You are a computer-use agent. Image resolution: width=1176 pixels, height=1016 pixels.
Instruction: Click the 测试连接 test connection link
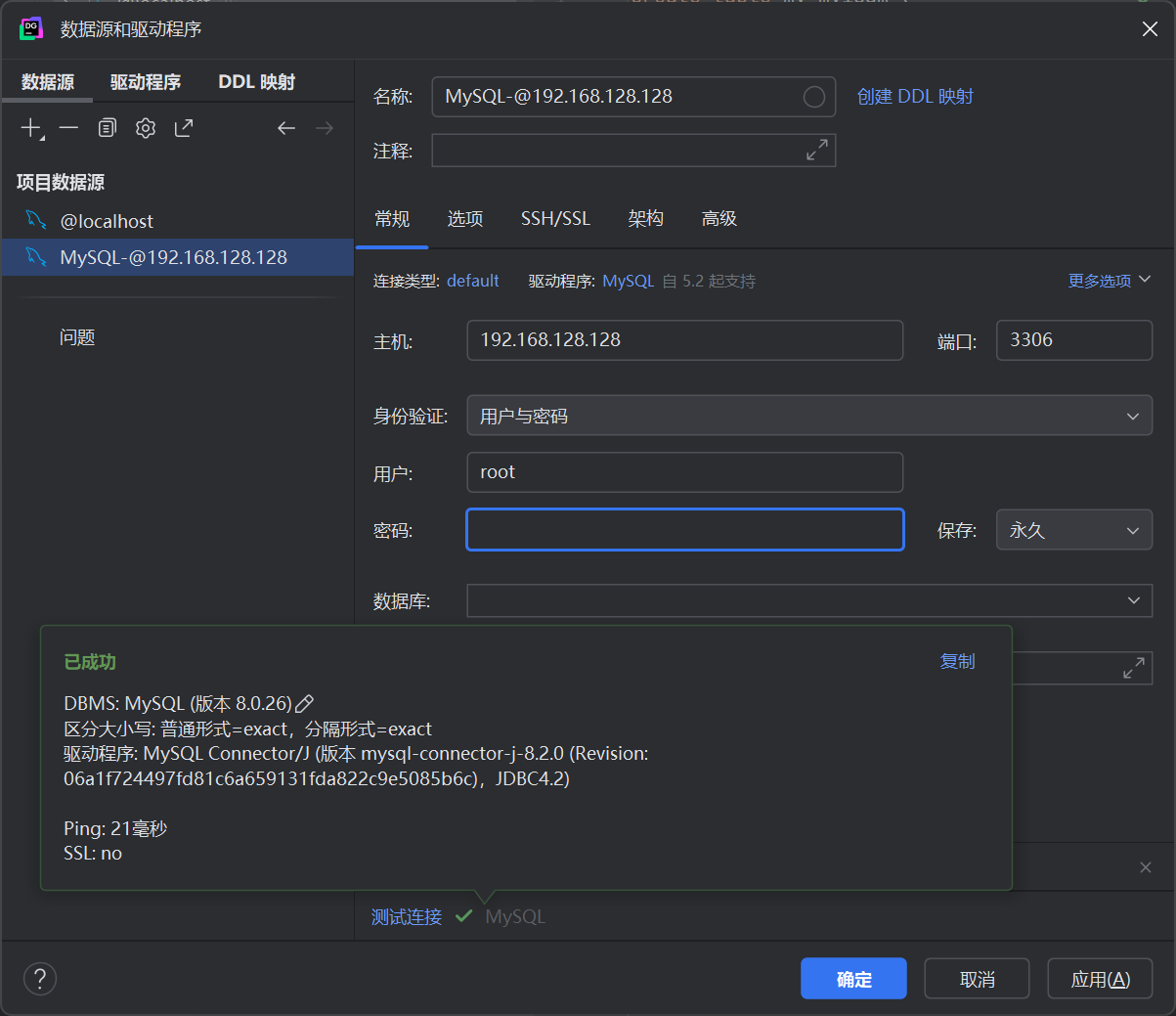[407, 917]
